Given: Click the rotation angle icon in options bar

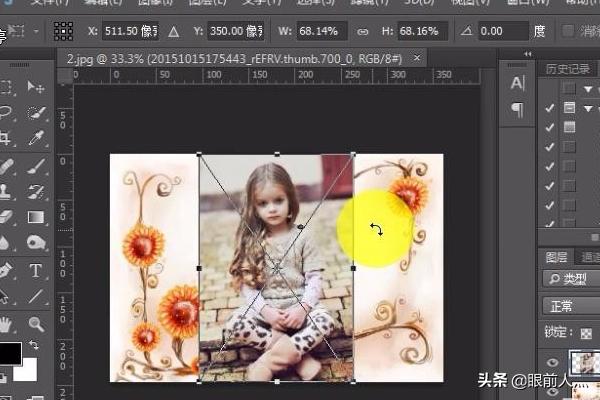Looking at the screenshot, I should tap(466, 31).
